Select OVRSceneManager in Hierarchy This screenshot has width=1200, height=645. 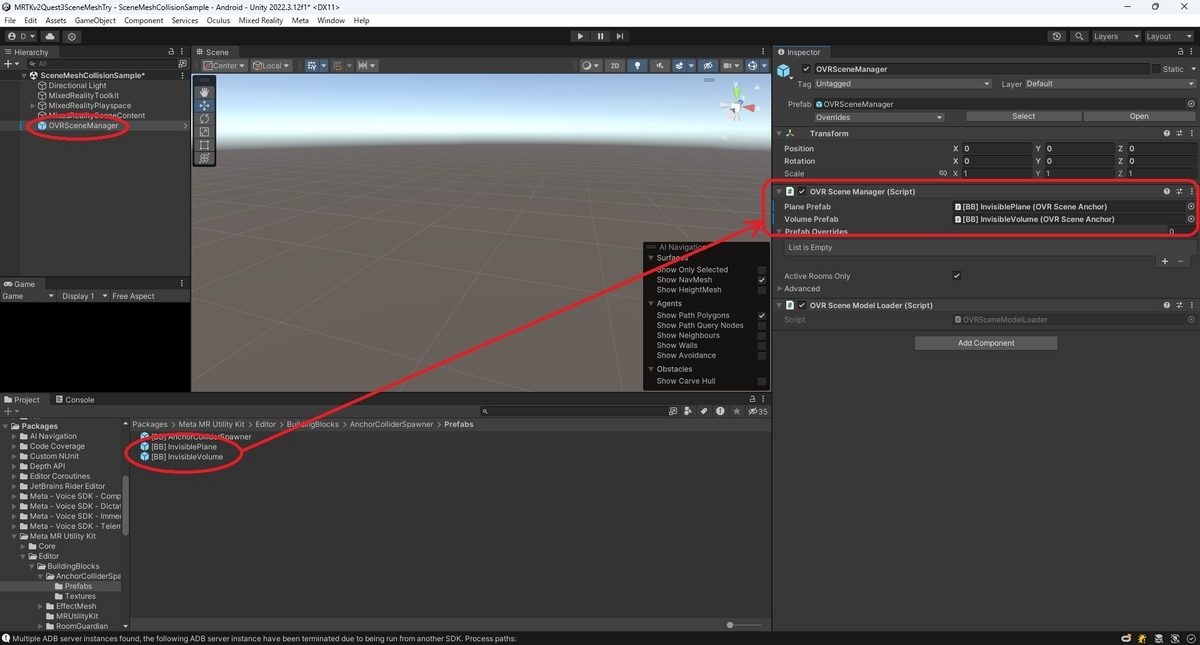pyautogui.click(x=83, y=126)
